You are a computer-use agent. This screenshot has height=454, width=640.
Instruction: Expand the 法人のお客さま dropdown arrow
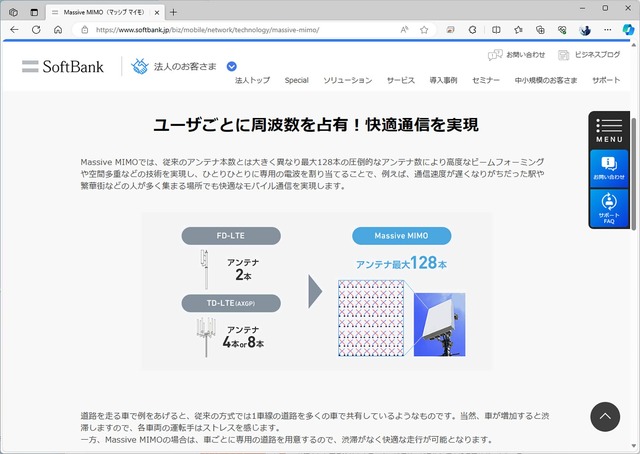(231, 66)
